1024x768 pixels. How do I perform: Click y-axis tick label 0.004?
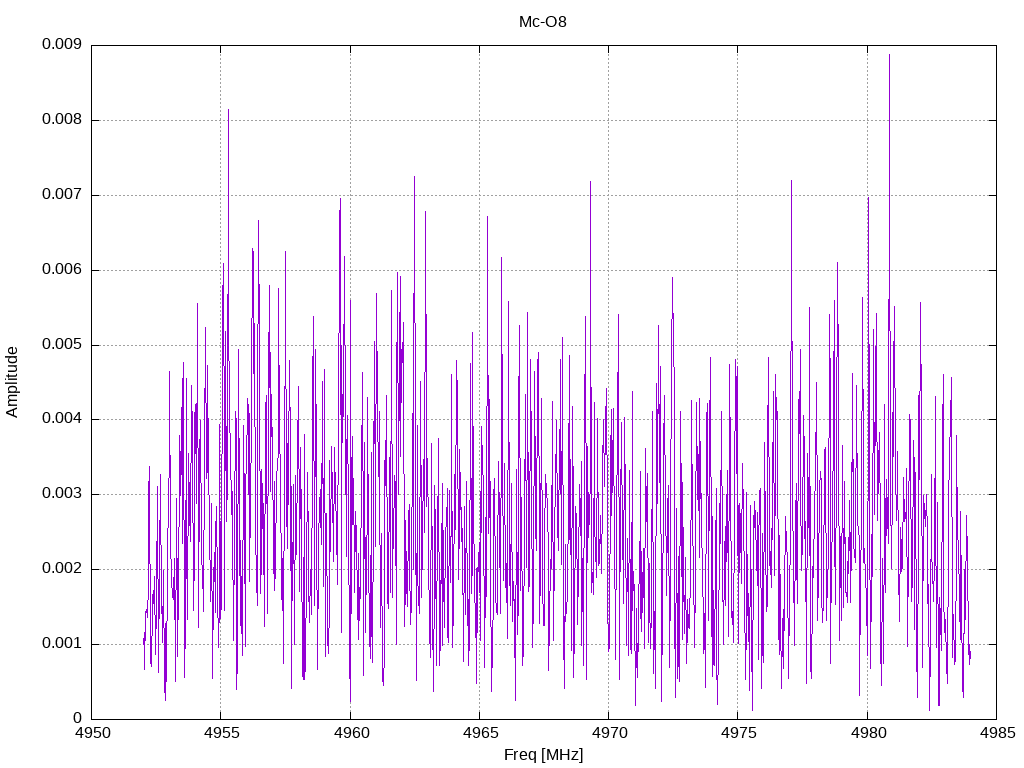(62, 419)
